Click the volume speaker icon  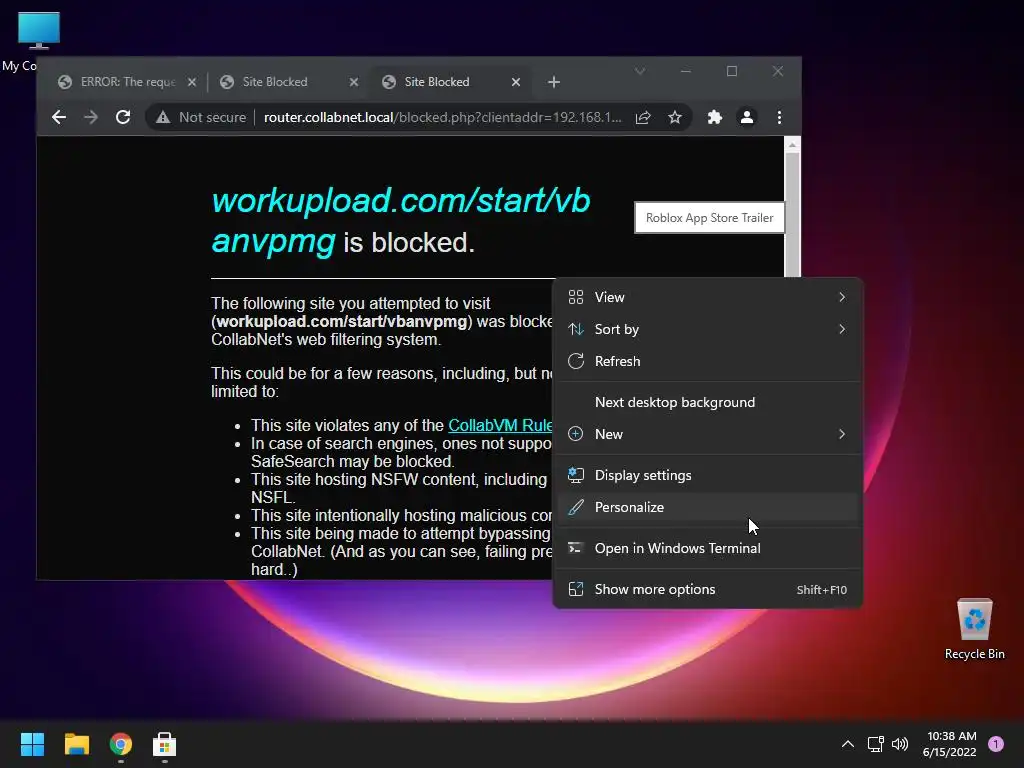click(900, 744)
